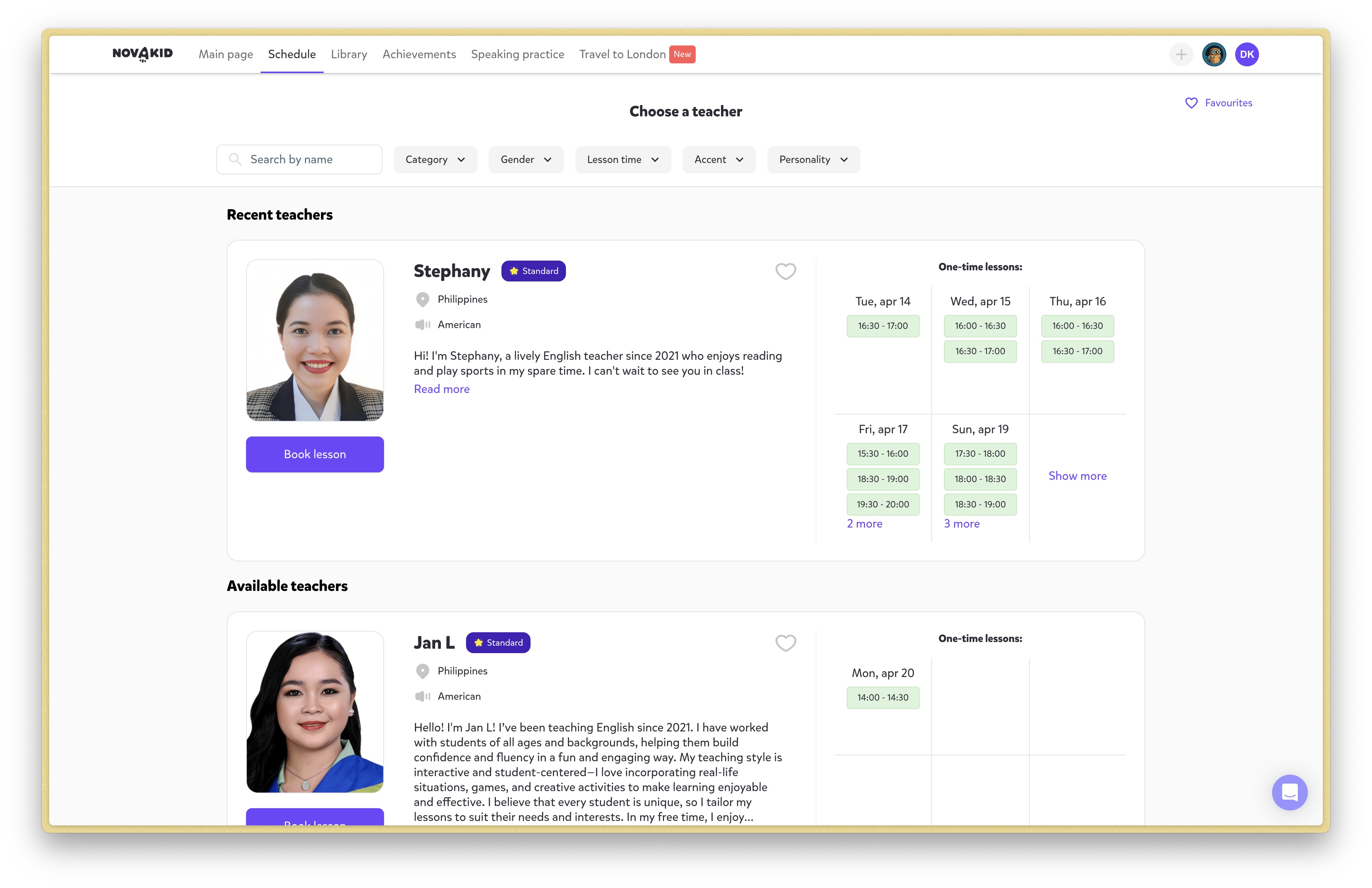
Task: Open the chat support bubble icon
Action: coord(1289,792)
